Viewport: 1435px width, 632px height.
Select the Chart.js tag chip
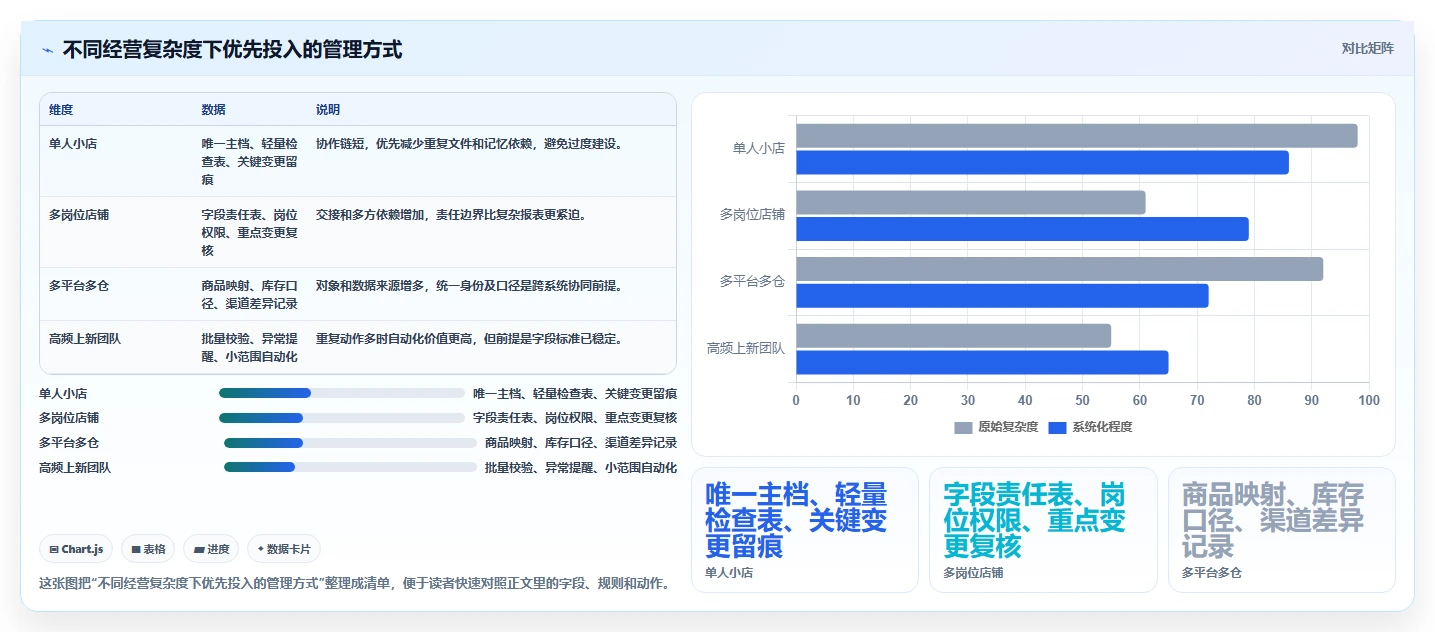pyautogui.click(x=76, y=549)
